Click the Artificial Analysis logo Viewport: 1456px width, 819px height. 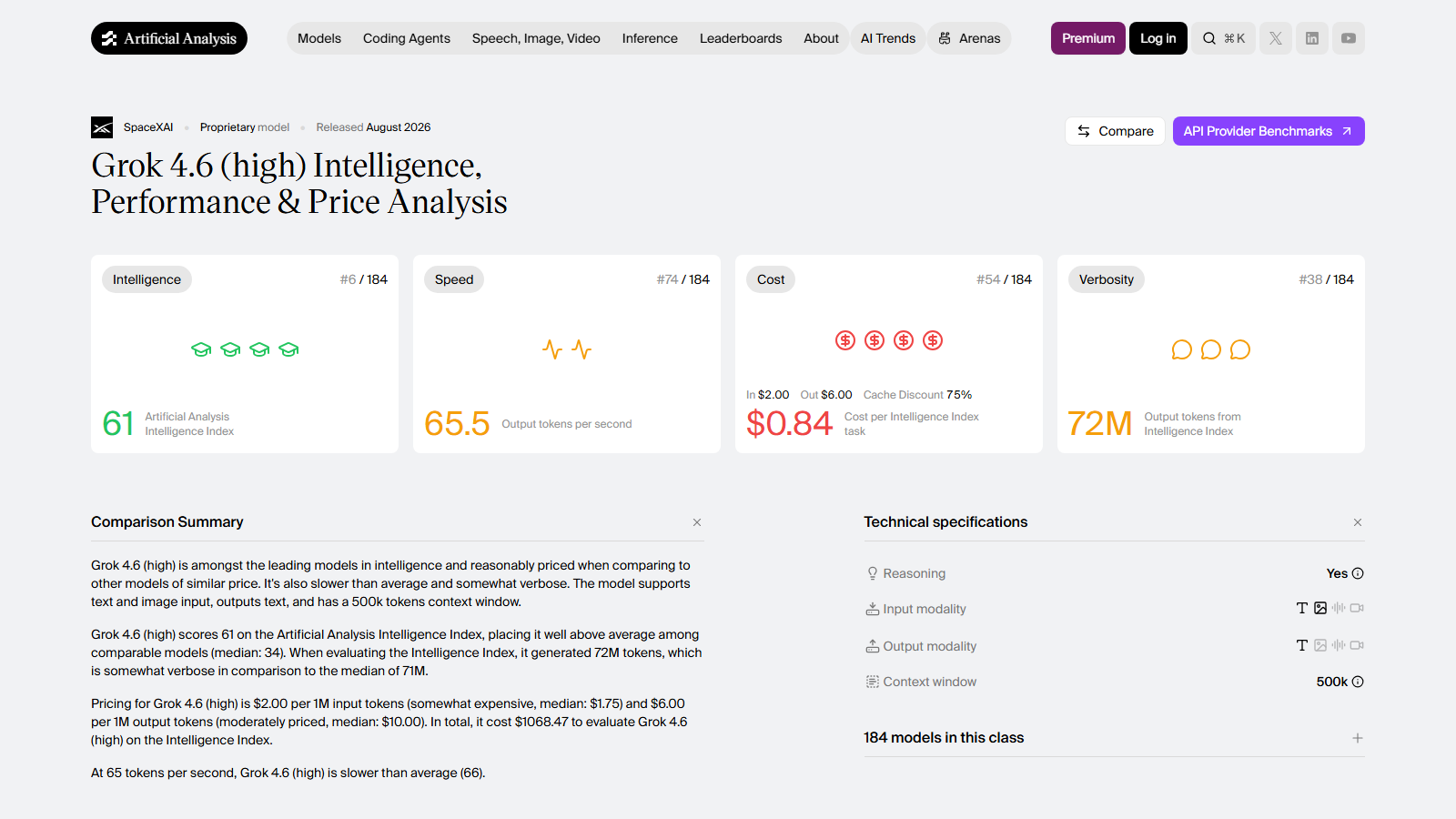click(x=169, y=38)
